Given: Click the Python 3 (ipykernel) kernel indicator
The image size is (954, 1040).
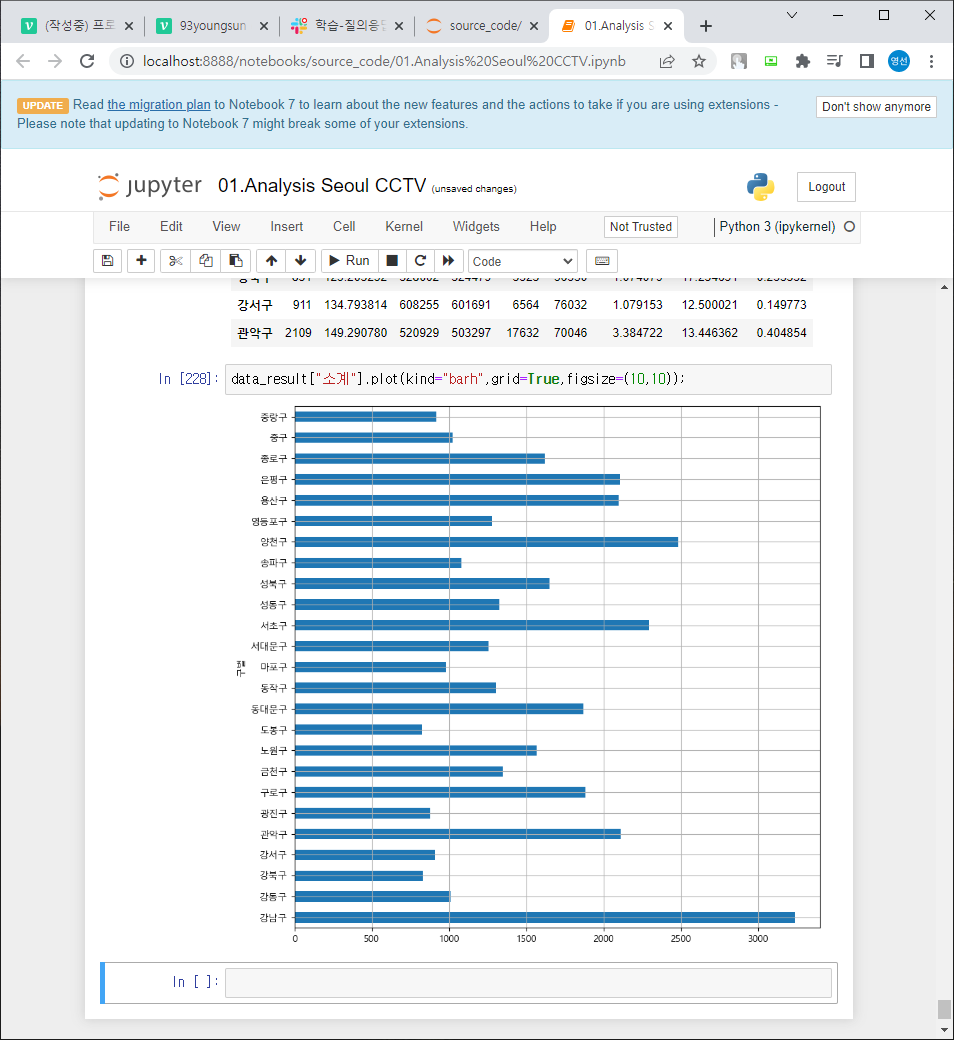Looking at the screenshot, I should pos(778,227).
